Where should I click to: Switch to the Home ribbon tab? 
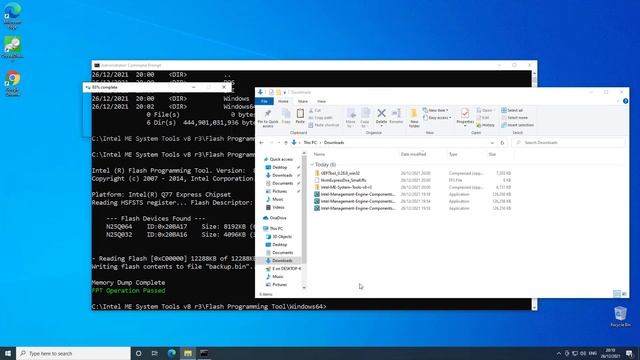coord(283,101)
